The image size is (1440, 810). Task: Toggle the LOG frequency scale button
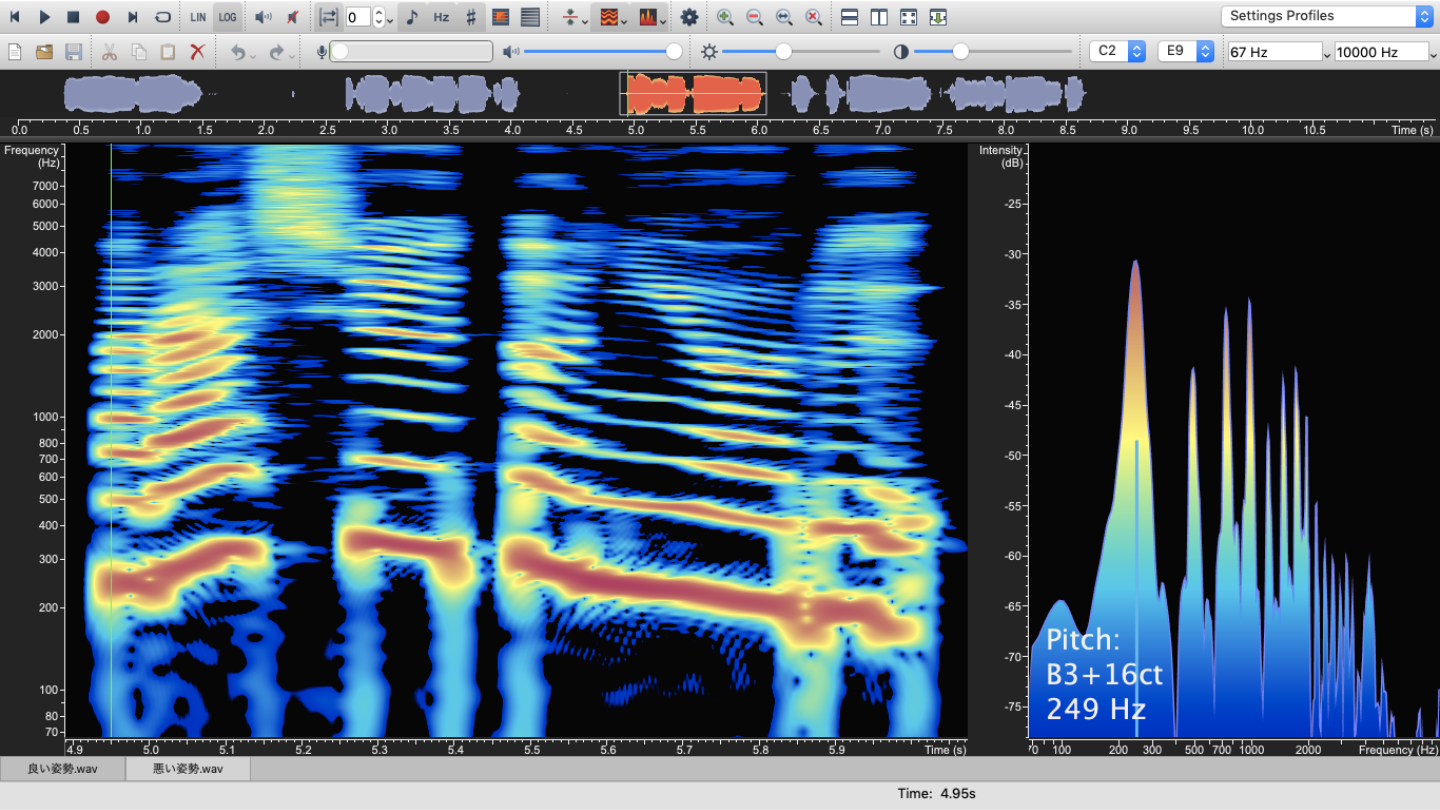point(228,17)
